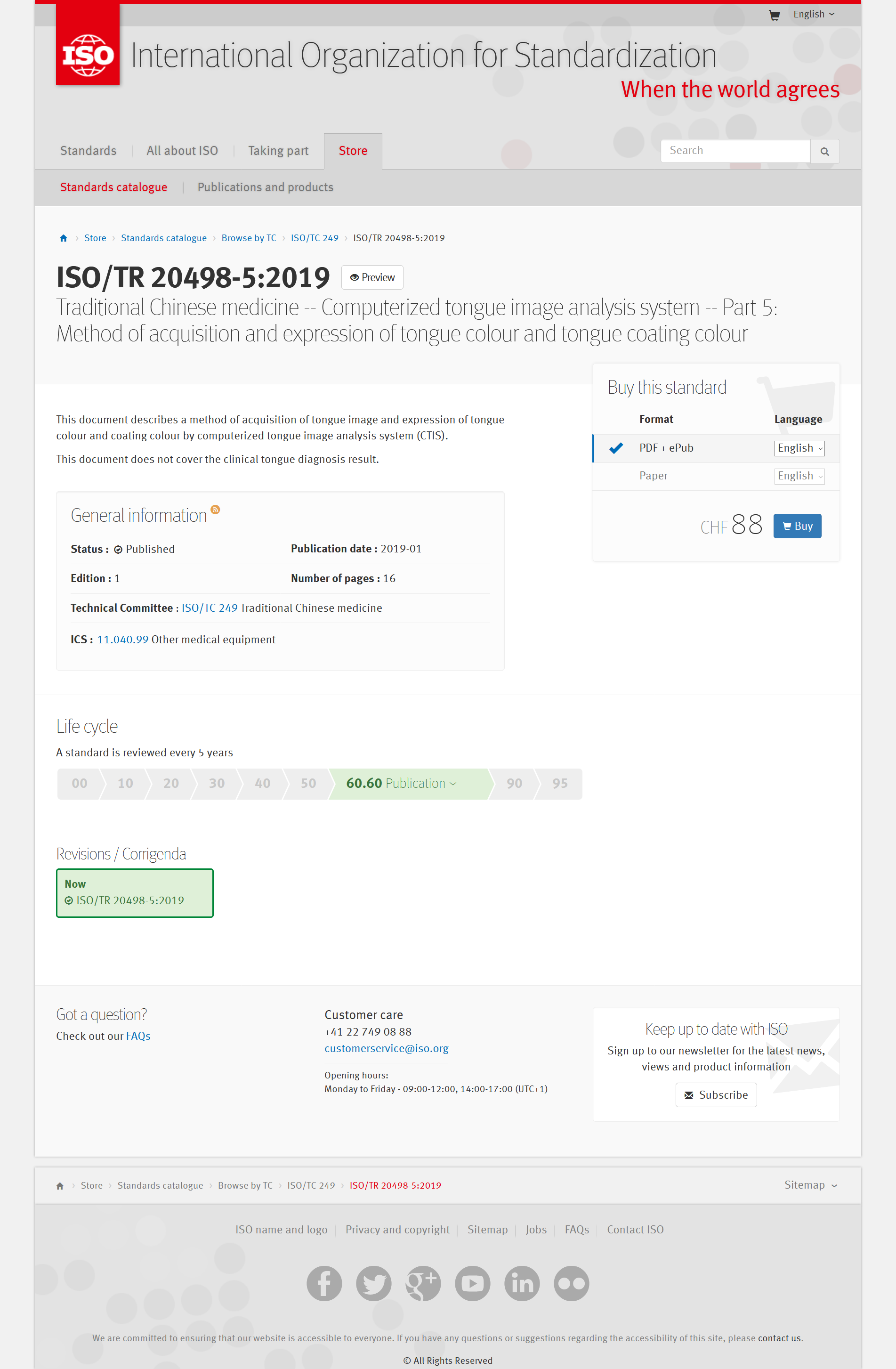Open ISO's LinkedIn page icon
Viewport: 896px width, 1369px height.
[x=522, y=1283]
